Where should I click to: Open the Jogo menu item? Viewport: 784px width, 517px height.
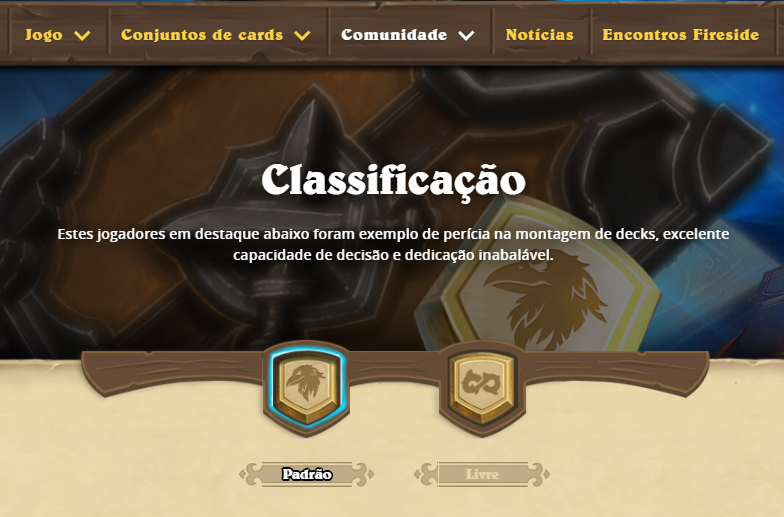point(44,34)
